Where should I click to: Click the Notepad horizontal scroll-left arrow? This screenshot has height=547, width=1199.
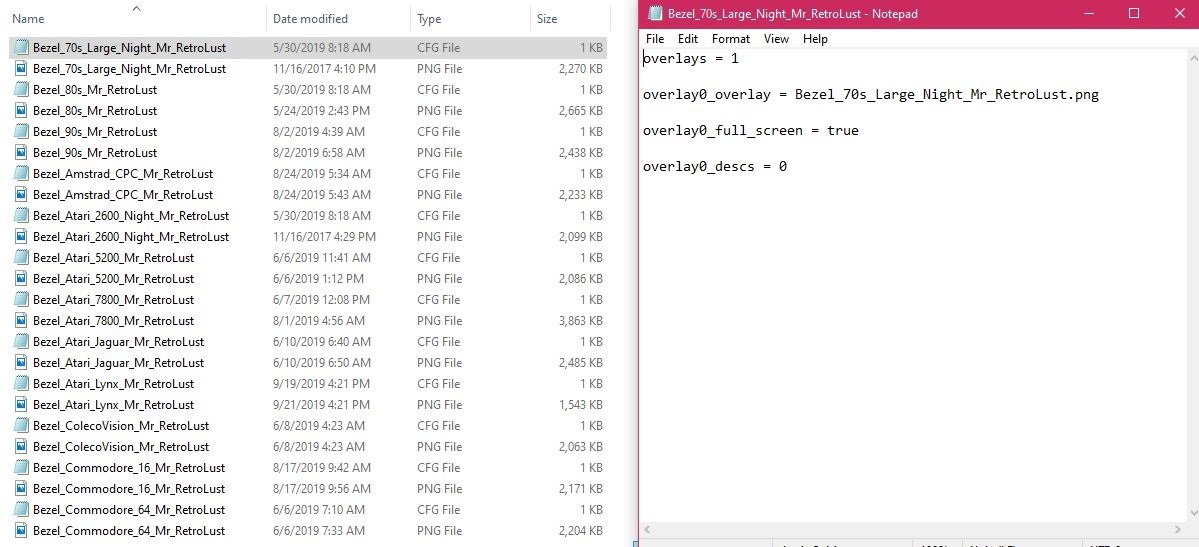point(647,529)
